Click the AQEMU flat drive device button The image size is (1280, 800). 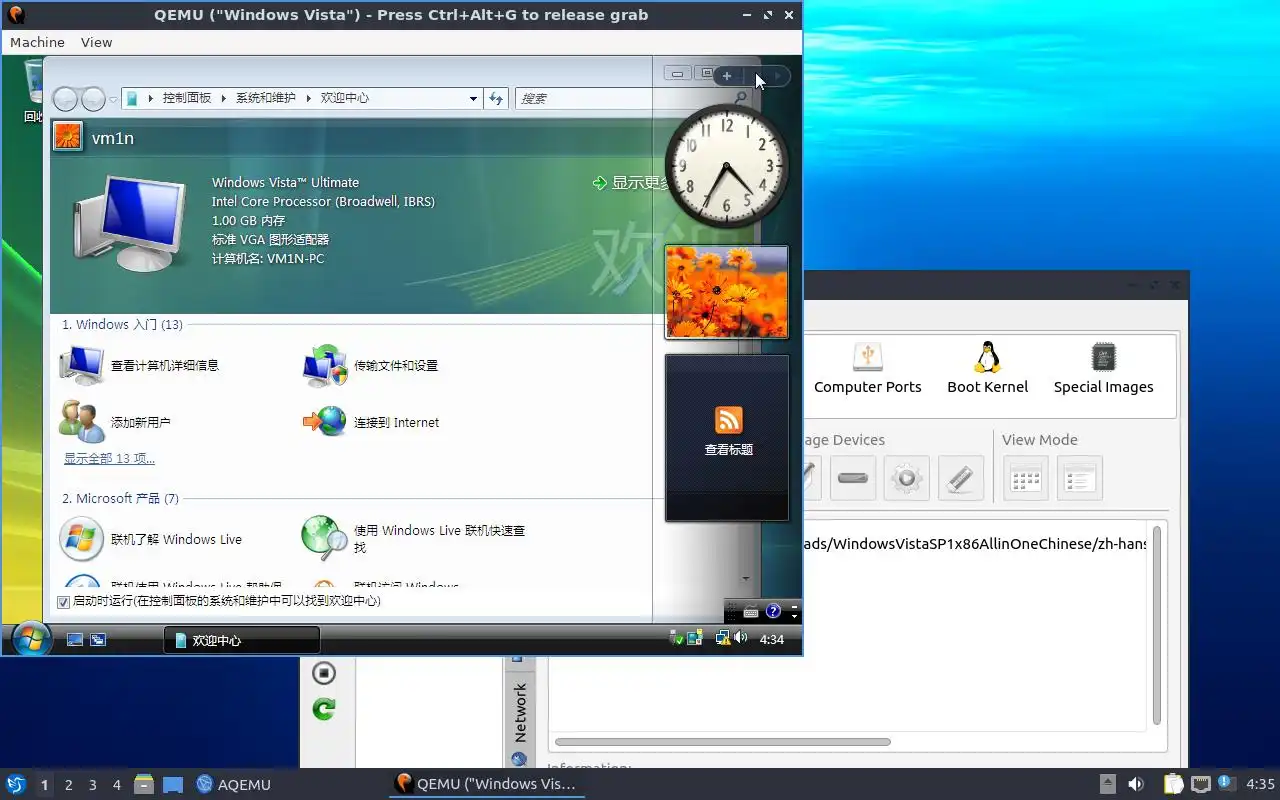coord(853,478)
